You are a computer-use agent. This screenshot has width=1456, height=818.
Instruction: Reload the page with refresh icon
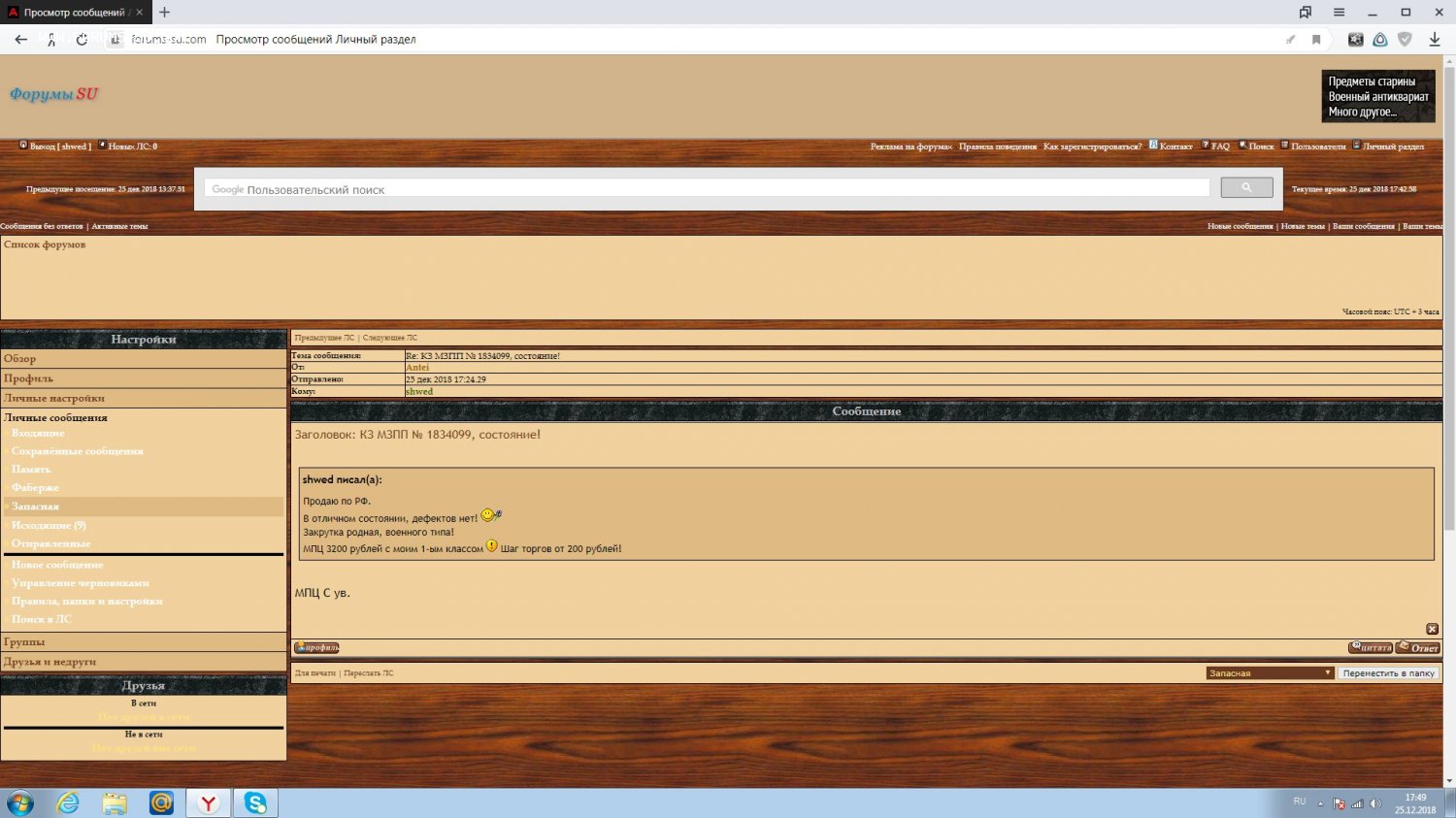tap(82, 40)
